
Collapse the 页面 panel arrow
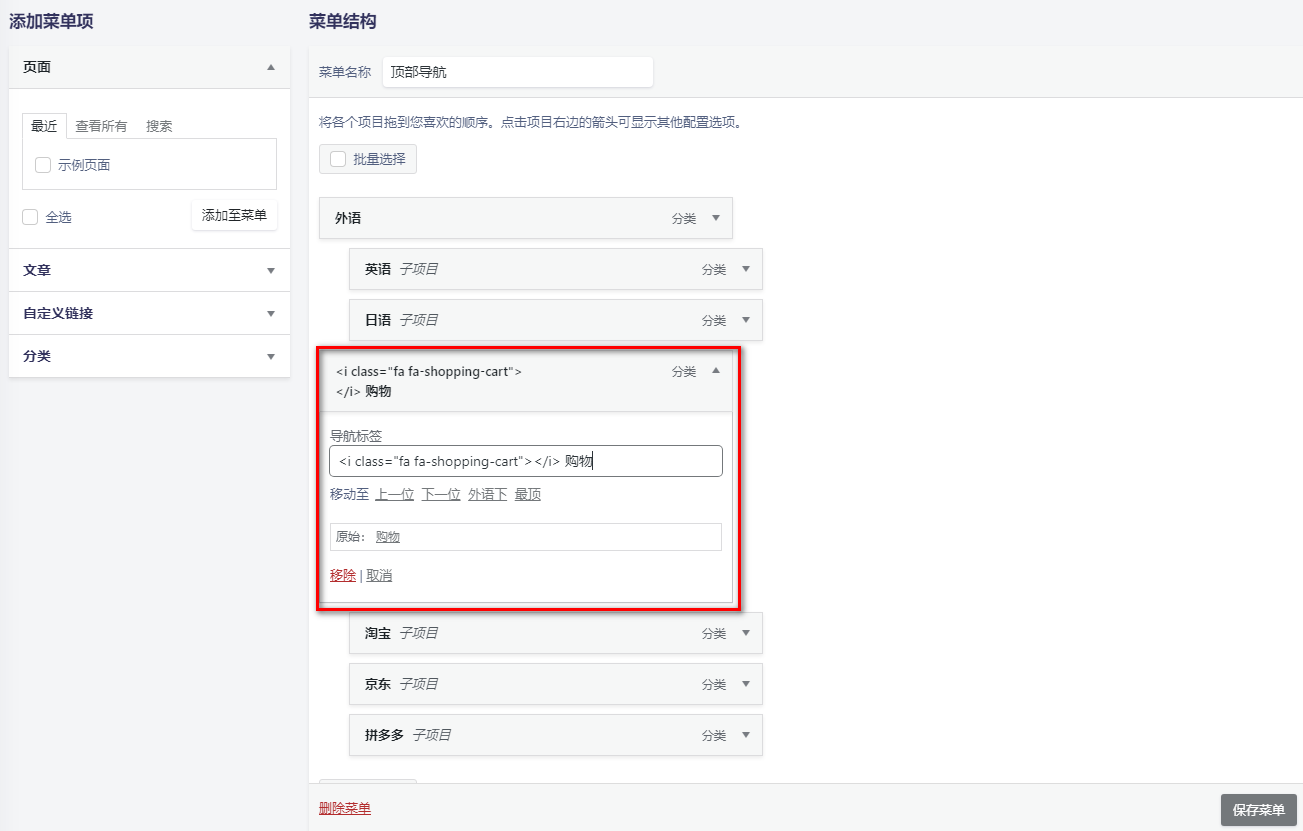(x=270, y=67)
